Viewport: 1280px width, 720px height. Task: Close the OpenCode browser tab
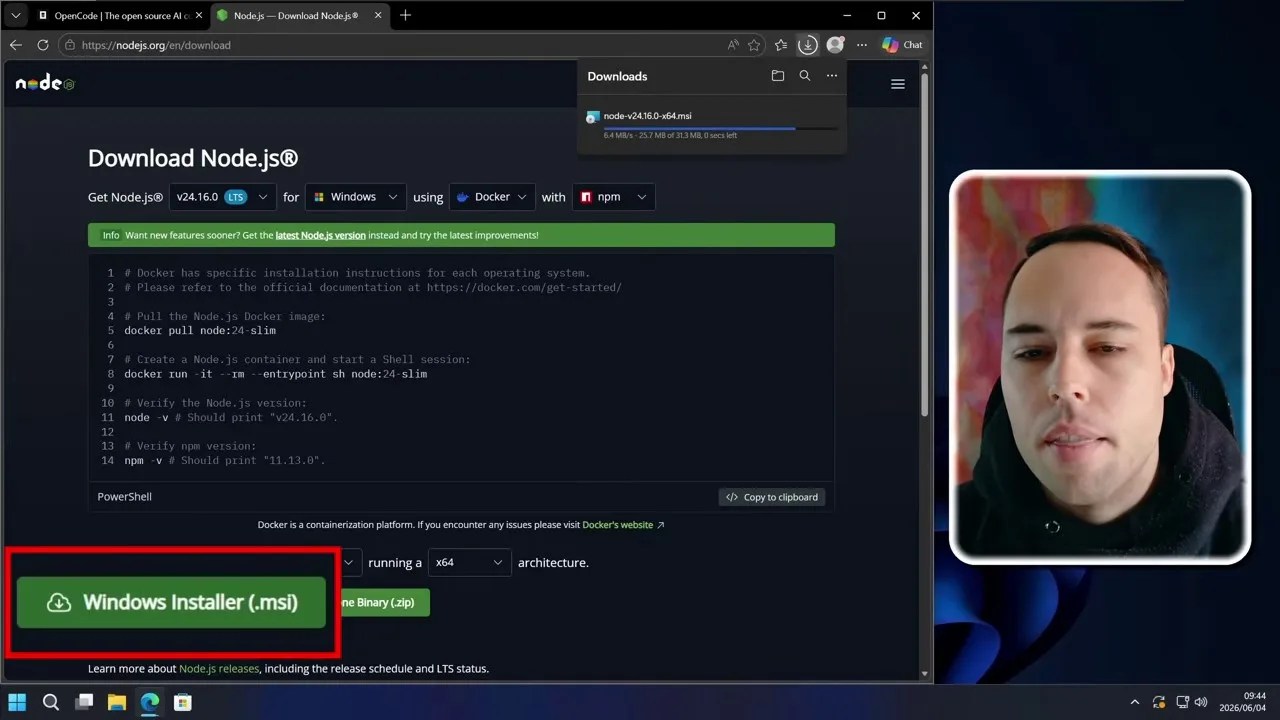[x=198, y=16]
